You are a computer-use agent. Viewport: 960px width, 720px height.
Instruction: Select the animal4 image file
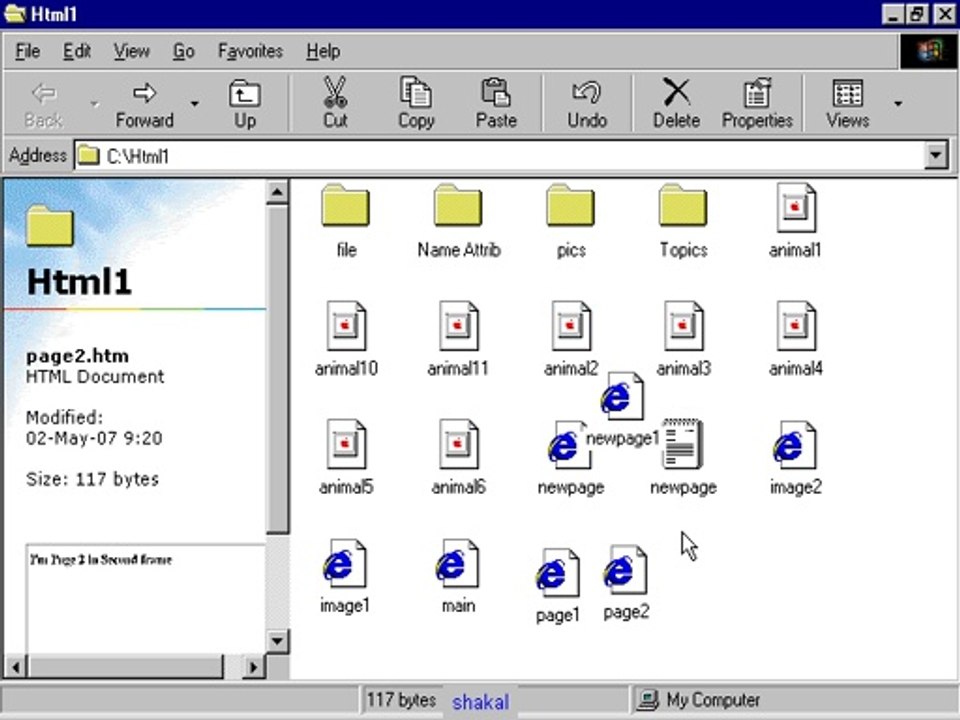click(x=795, y=339)
